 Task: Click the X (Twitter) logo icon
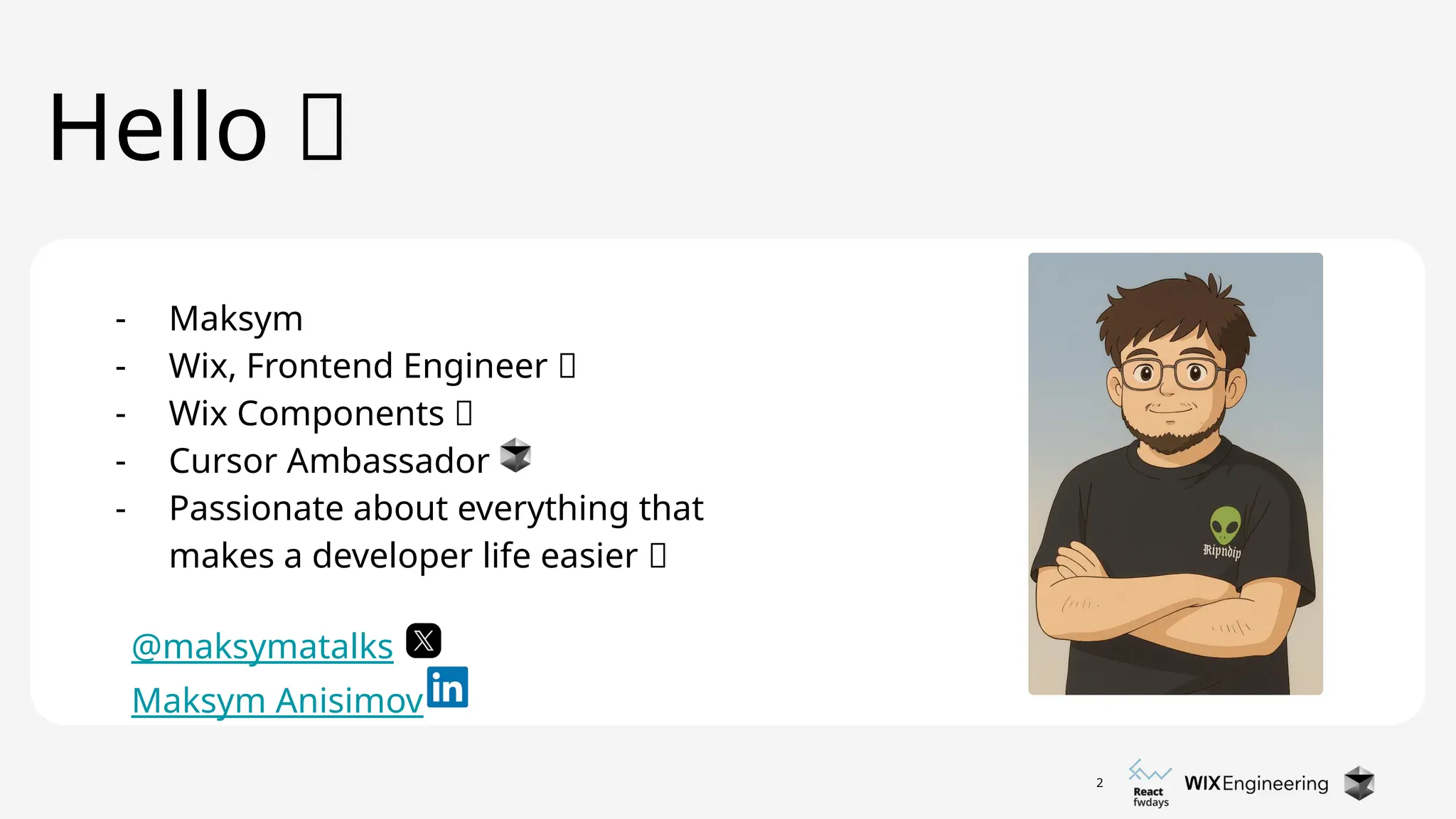coord(424,641)
